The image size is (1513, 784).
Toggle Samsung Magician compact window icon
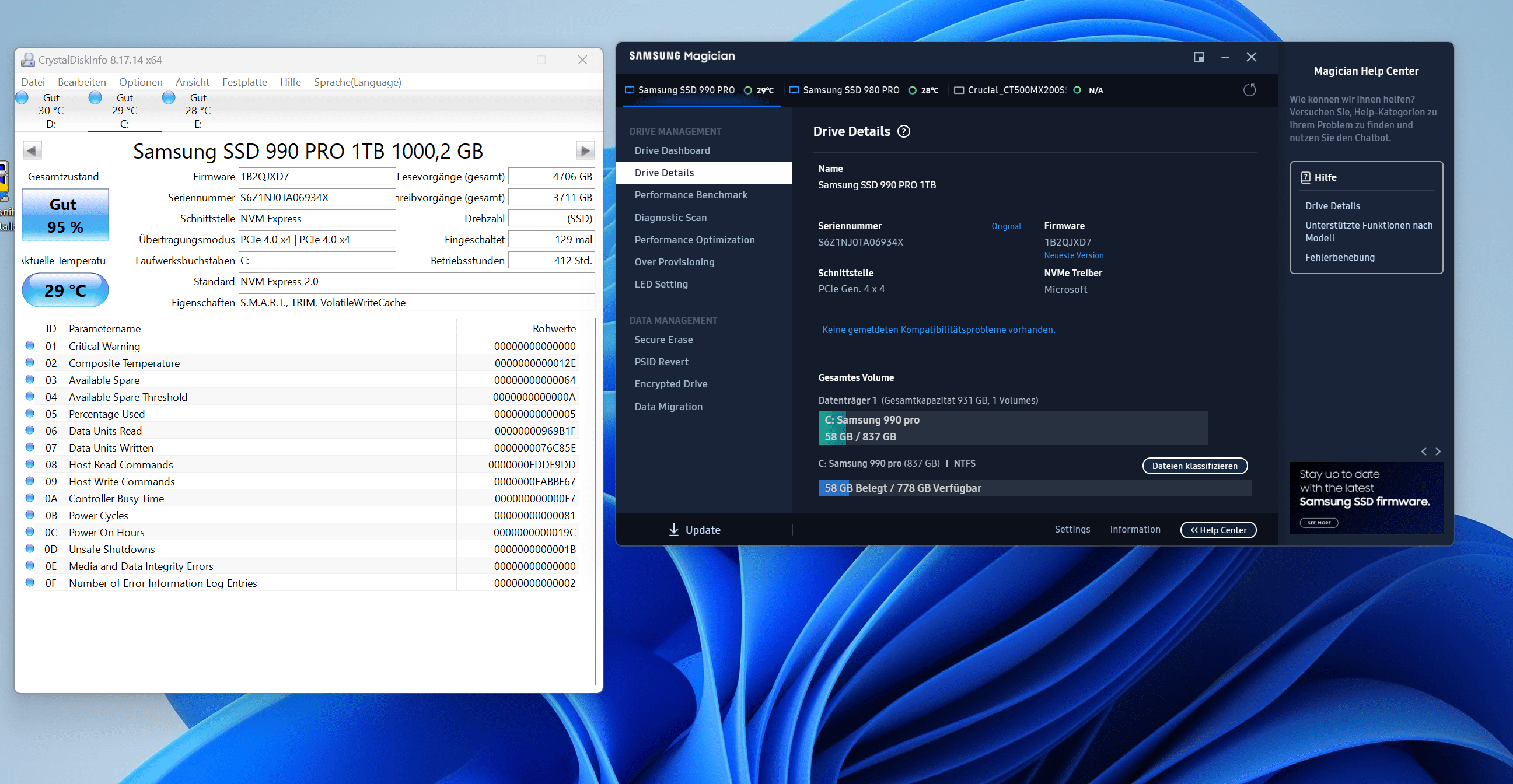click(1198, 57)
